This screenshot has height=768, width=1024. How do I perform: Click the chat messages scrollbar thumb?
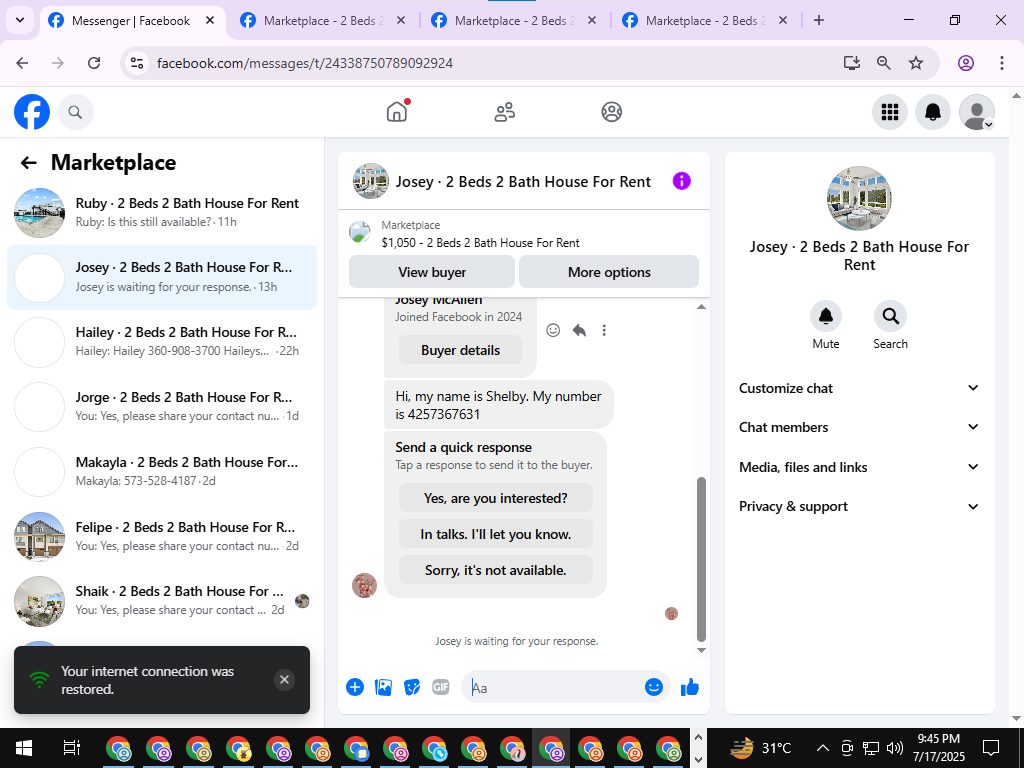coord(701,559)
